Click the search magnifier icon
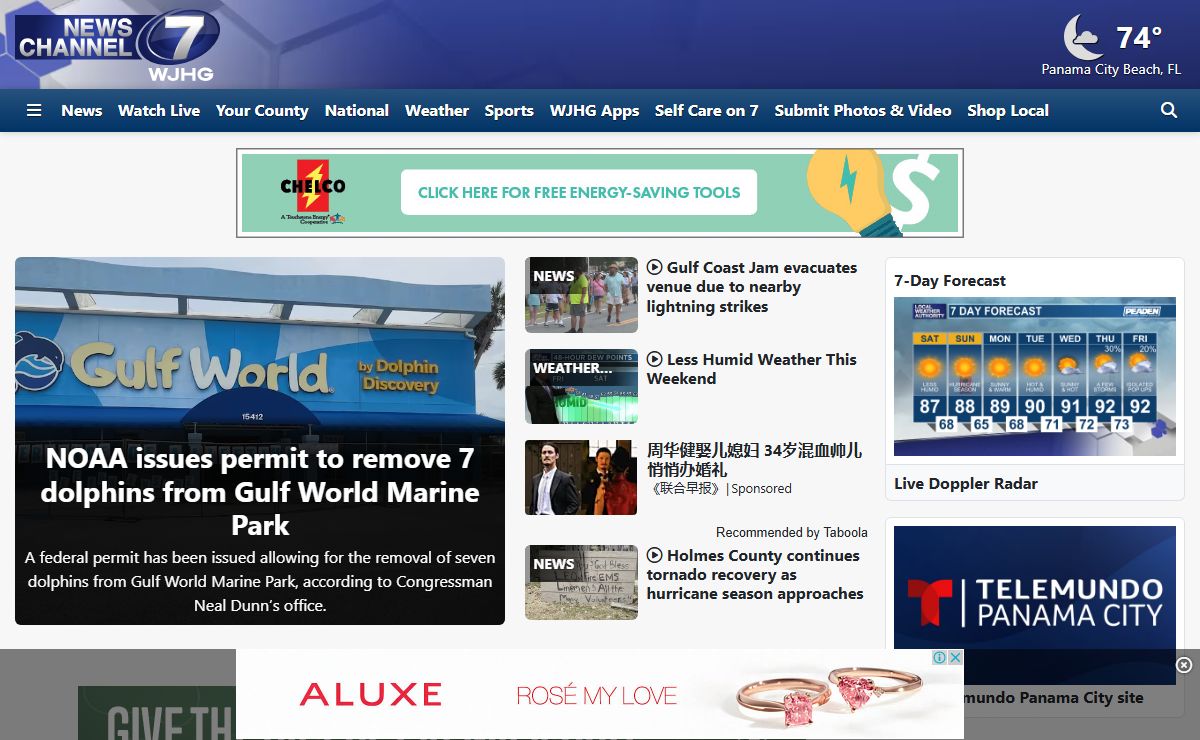The image size is (1200, 740). 1169,110
